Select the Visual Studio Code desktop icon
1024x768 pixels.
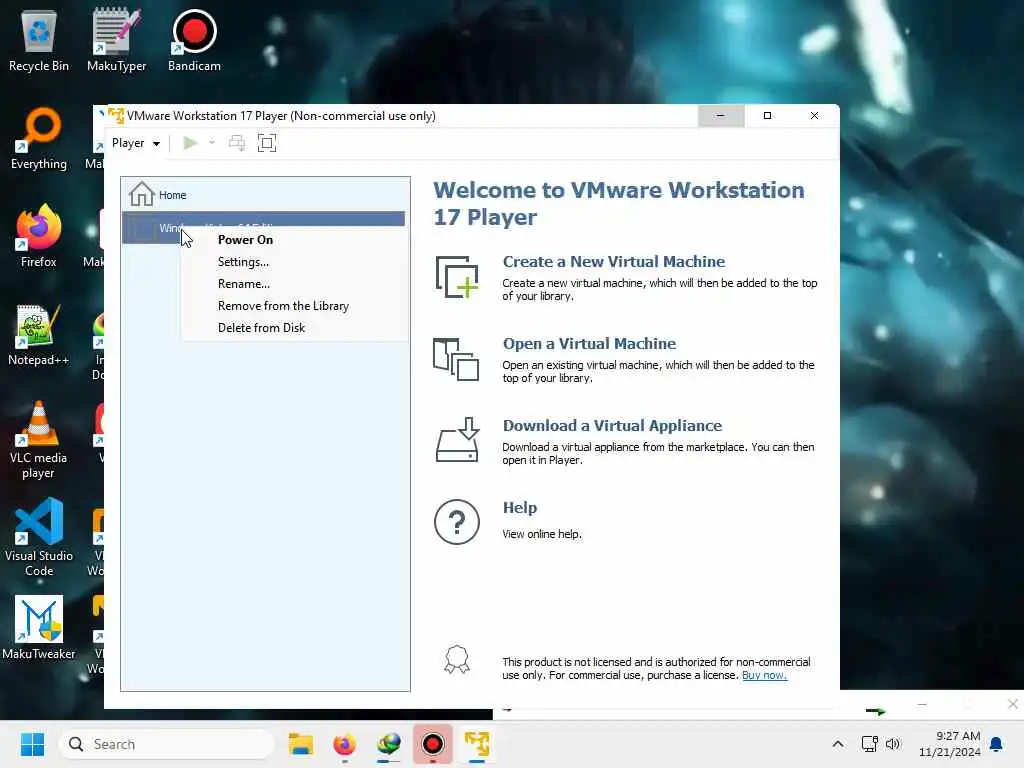coord(39,538)
